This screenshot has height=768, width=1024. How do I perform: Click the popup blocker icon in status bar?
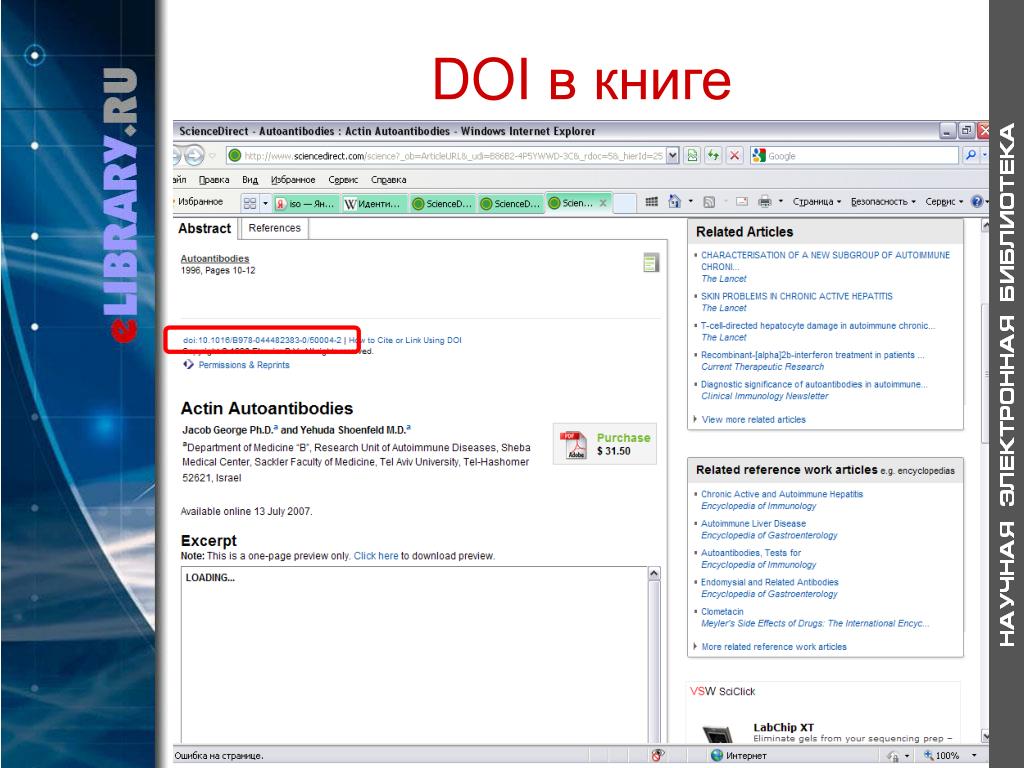pos(657,756)
